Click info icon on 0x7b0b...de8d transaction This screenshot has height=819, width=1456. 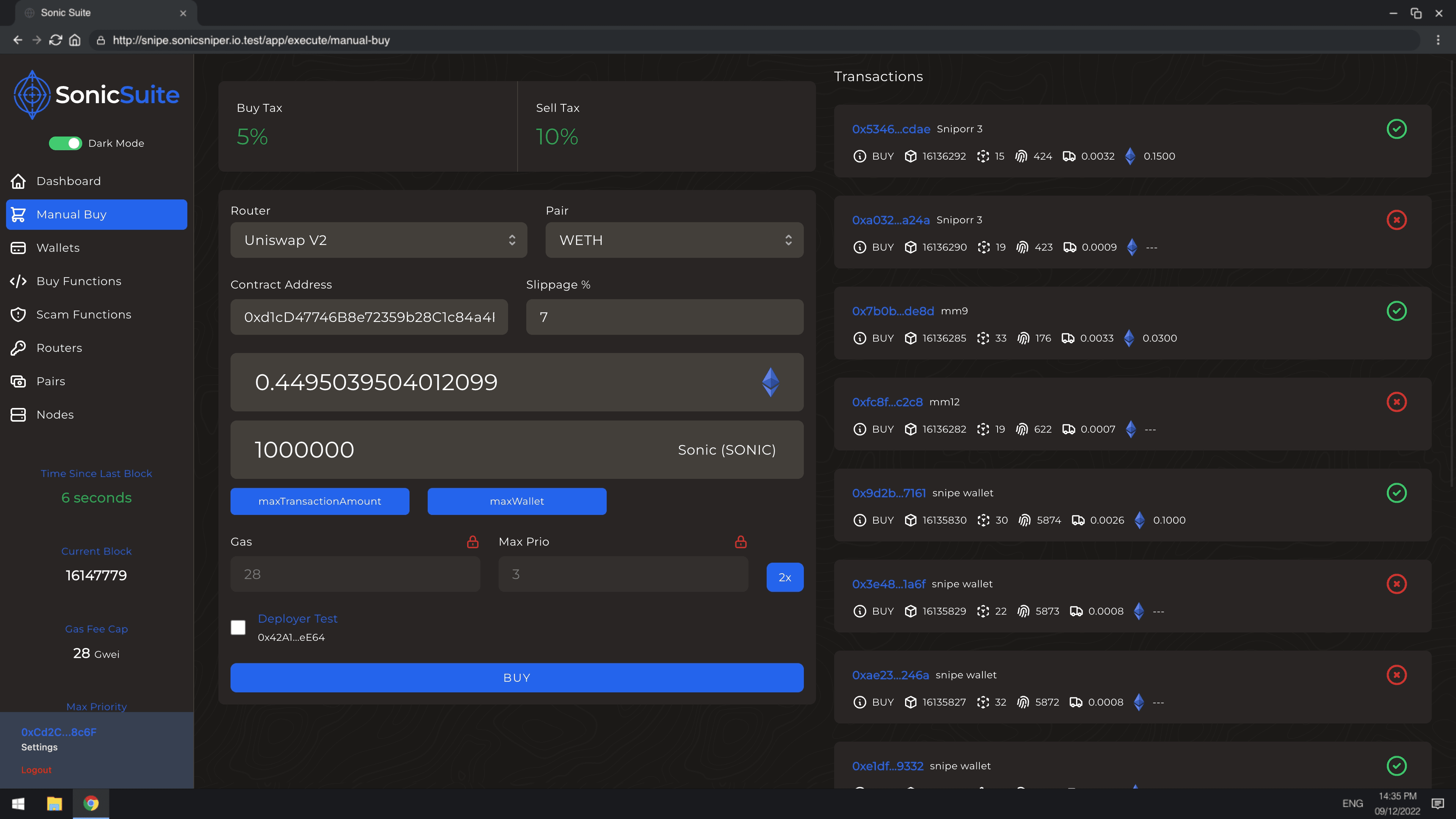[x=859, y=338]
